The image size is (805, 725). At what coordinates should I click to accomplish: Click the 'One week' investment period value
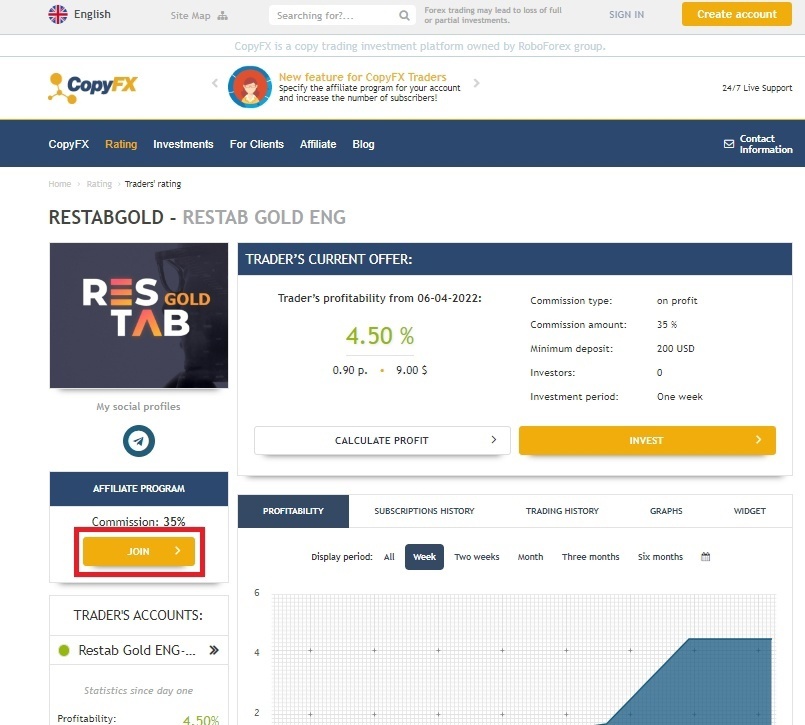tap(680, 396)
